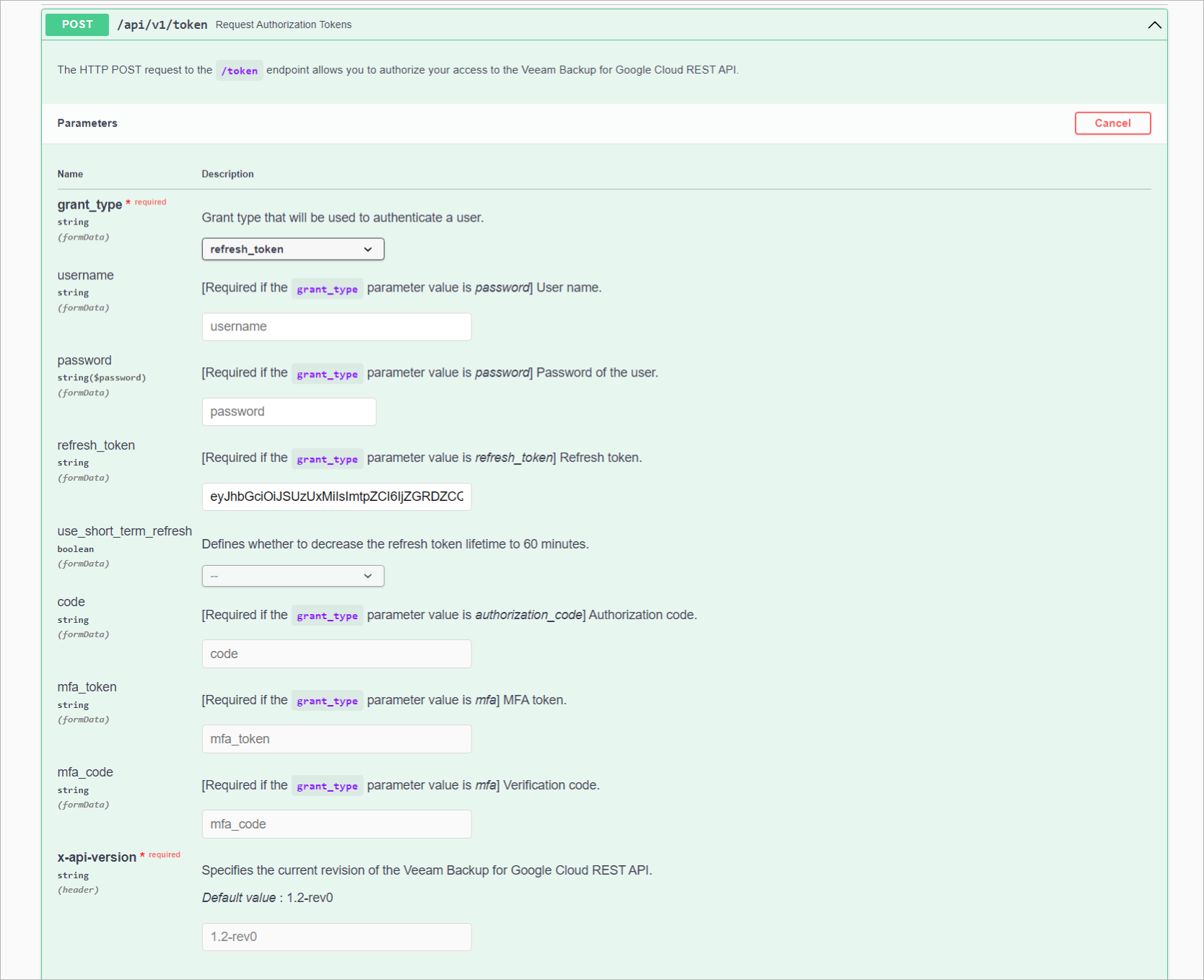Click the mfa_token input field
Screen dimensions: 1204x980
coord(336,739)
